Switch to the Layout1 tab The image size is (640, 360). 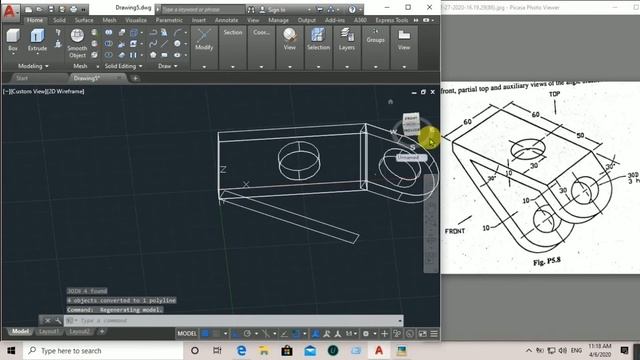pos(49,331)
